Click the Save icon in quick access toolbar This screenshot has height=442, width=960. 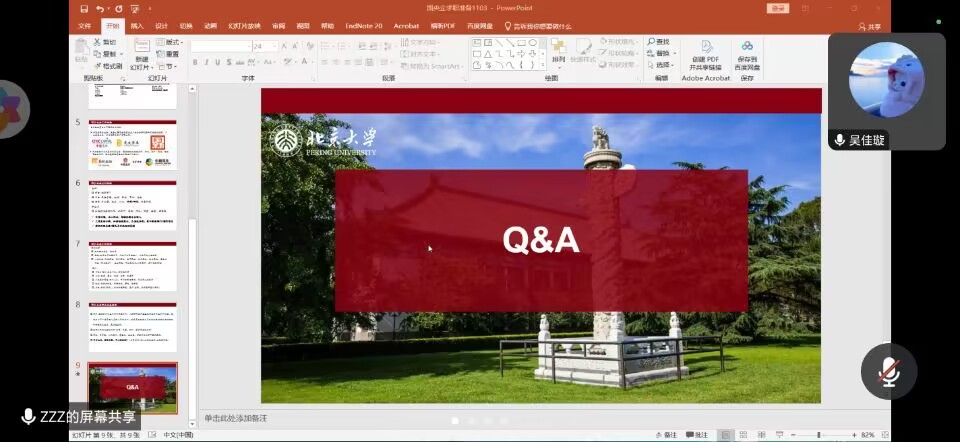(85, 8)
